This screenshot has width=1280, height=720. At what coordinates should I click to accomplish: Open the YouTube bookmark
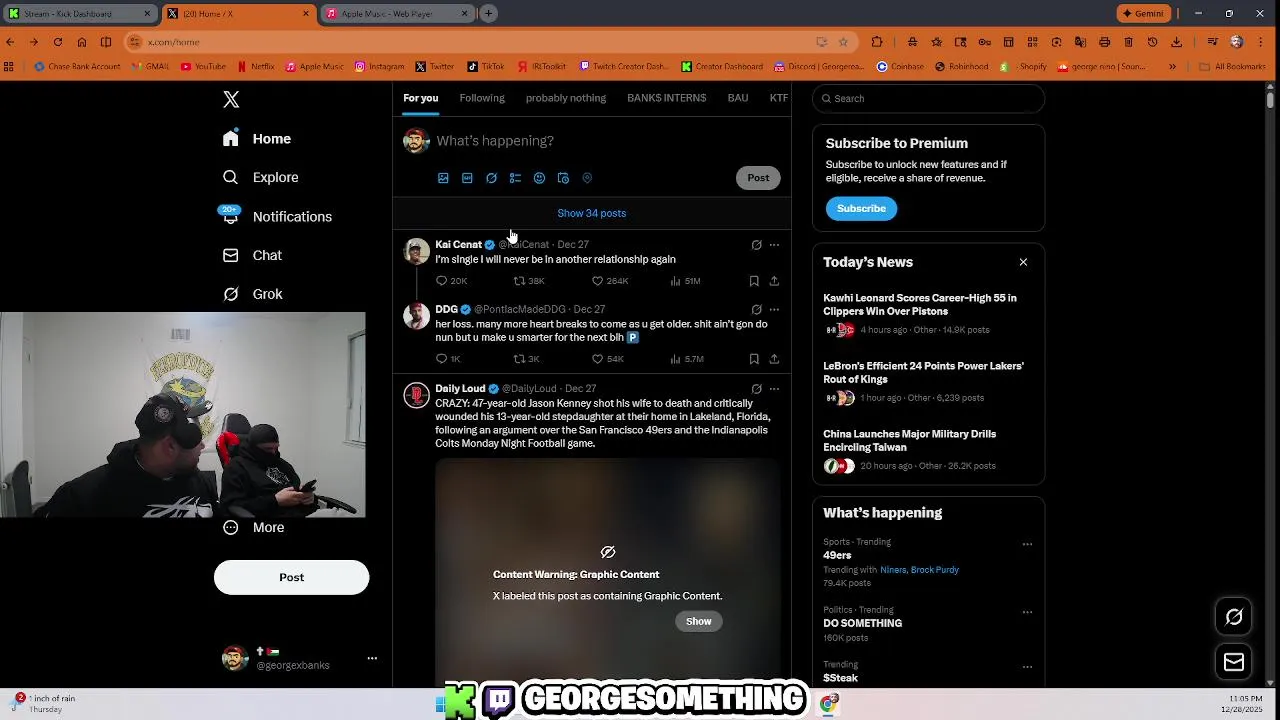click(x=203, y=67)
